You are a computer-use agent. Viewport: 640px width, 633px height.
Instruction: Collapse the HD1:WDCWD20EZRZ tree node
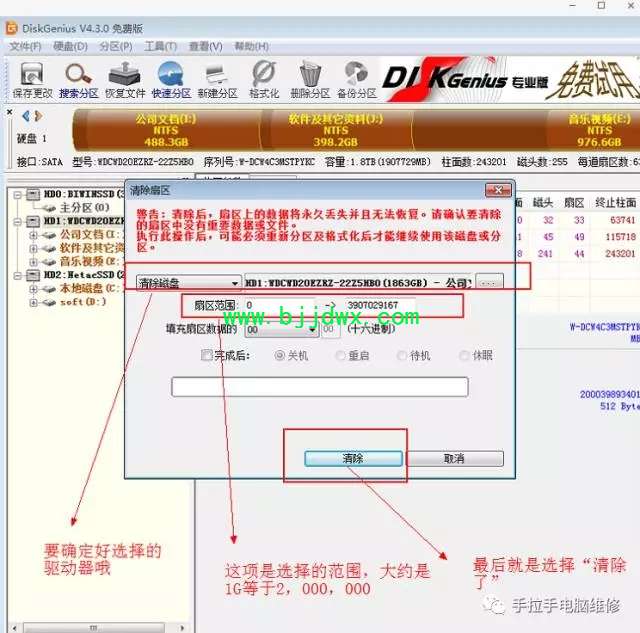17,222
